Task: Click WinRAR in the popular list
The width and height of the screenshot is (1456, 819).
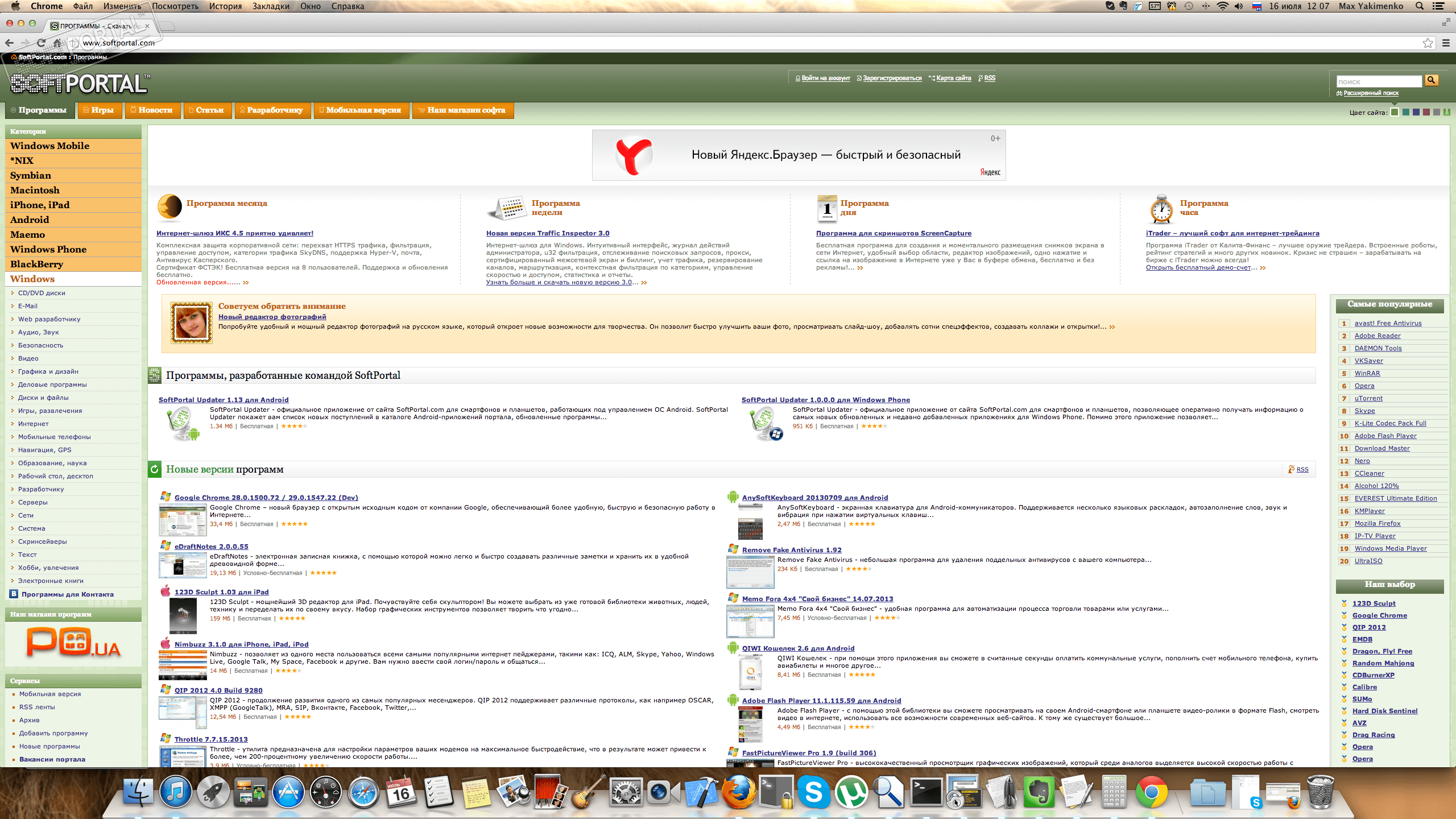Action: tap(1367, 373)
